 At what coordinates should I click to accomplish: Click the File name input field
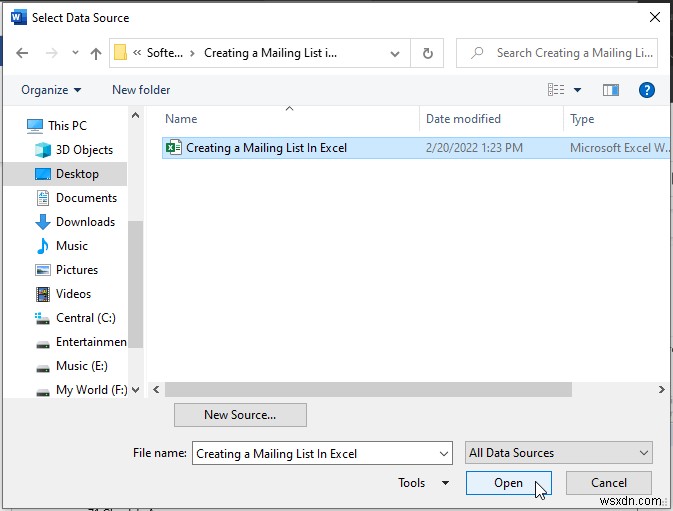pyautogui.click(x=315, y=453)
